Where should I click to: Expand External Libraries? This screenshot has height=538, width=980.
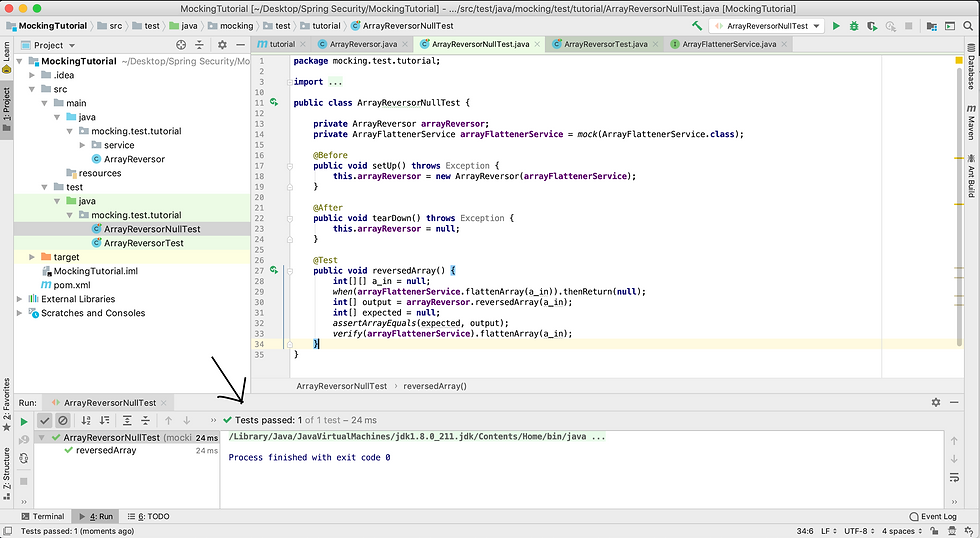[19, 299]
